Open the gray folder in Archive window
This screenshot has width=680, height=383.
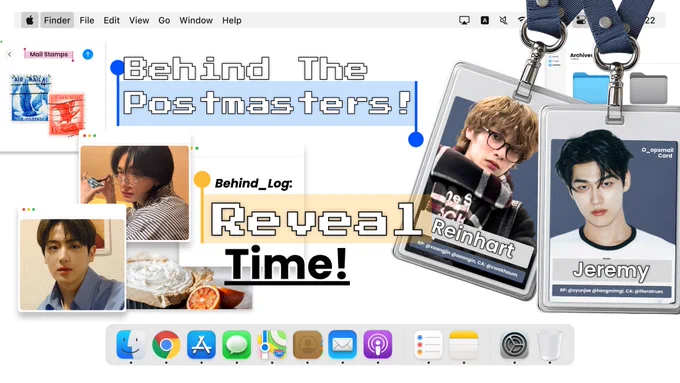648,88
